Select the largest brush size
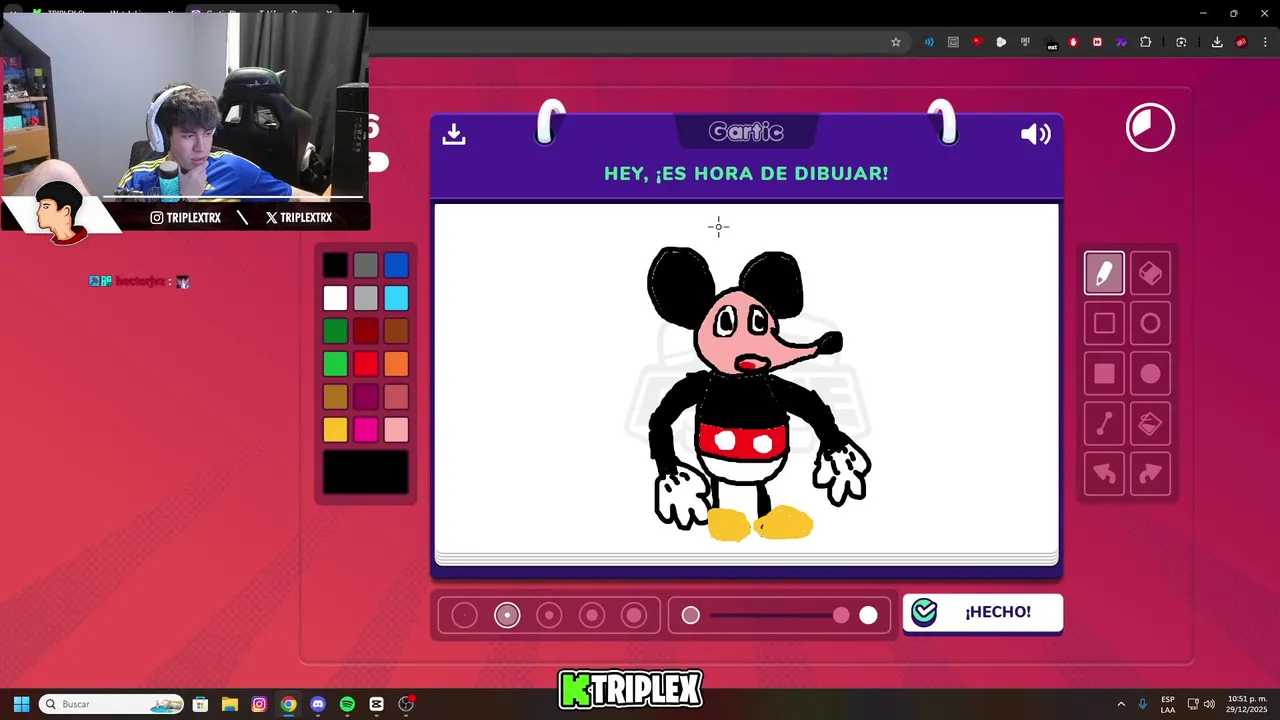Viewport: 1280px width, 720px height. pos(634,615)
